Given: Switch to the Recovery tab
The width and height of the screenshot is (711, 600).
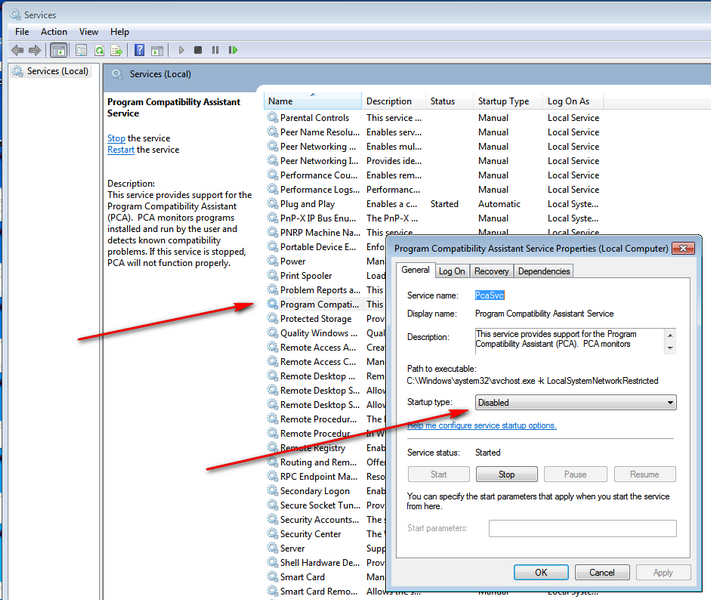Looking at the screenshot, I should [x=492, y=271].
